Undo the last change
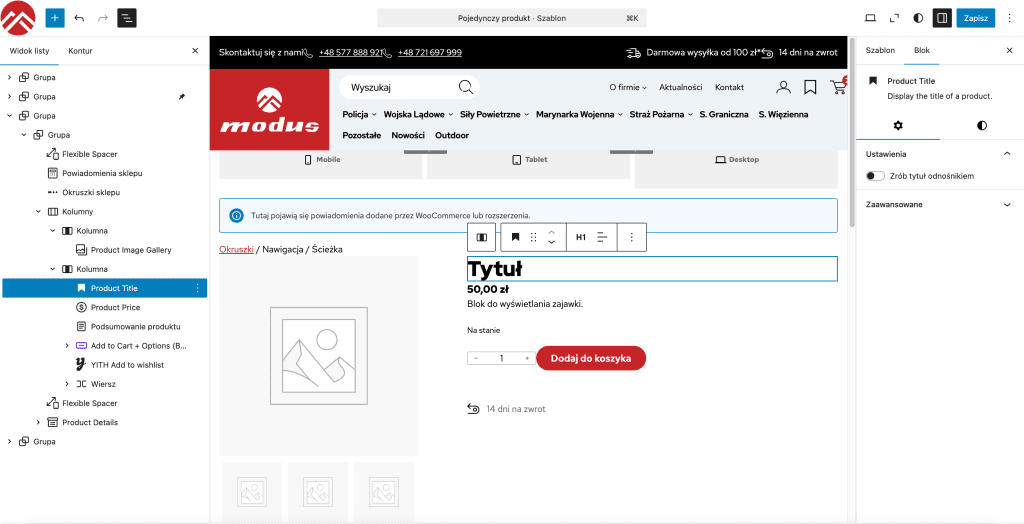The height and width of the screenshot is (524, 1024). click(x=79, y=18)
